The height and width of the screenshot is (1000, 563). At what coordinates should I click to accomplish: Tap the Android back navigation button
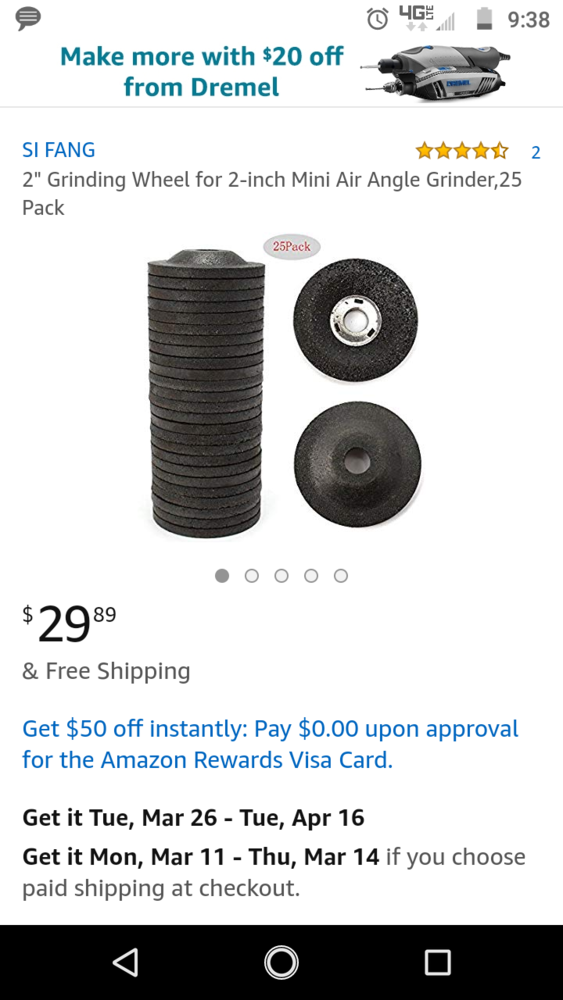click(126, 962)
